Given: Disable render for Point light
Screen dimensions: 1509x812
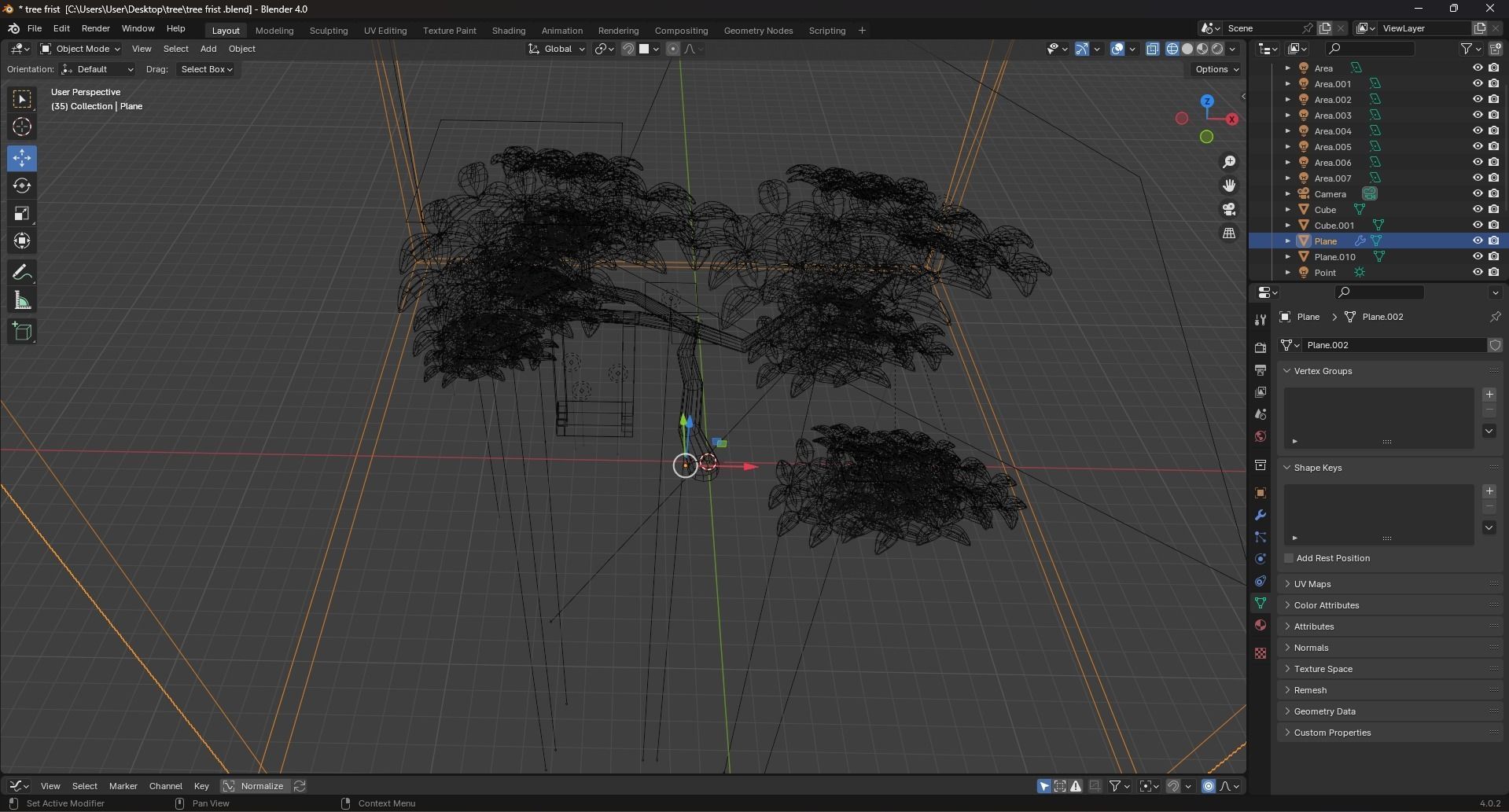Looking at the screenshot, I should (1493, 273).
